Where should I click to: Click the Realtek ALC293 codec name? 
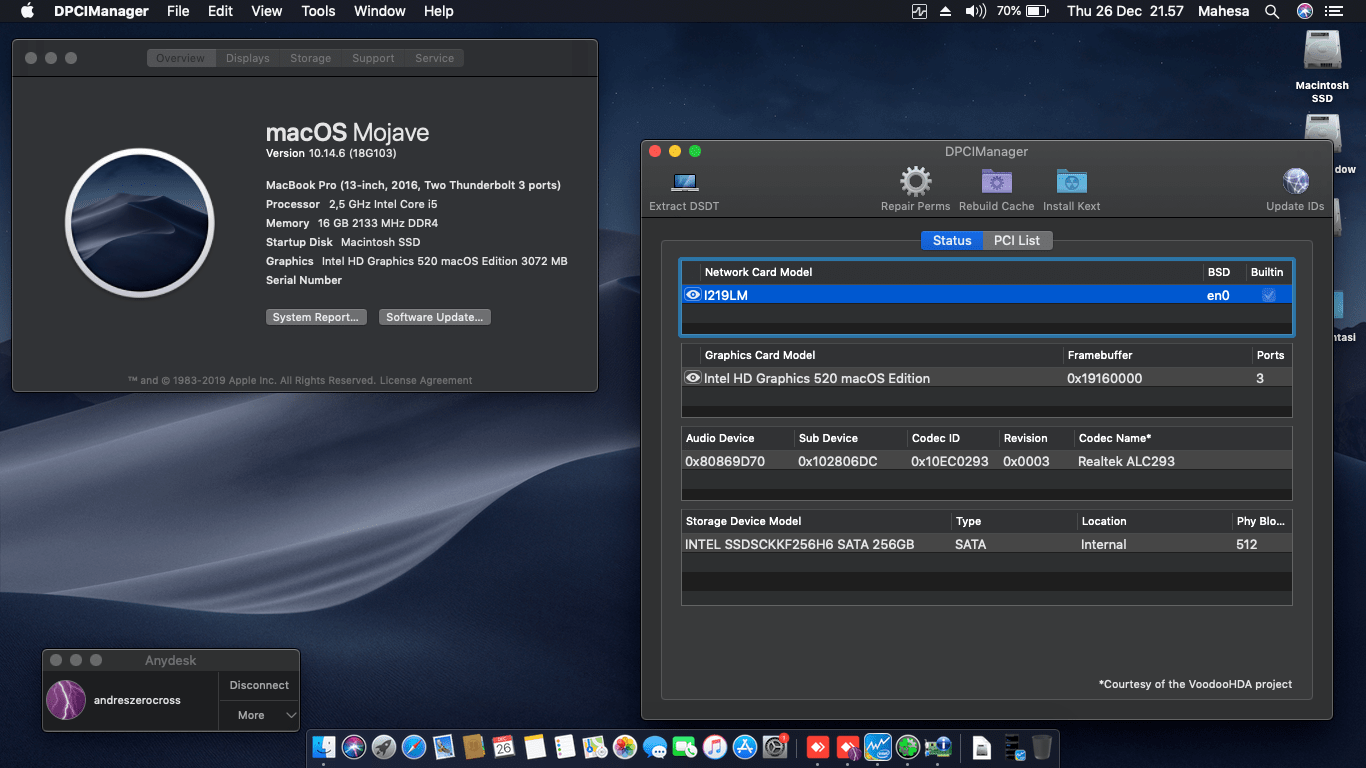tap(1126, 461)
